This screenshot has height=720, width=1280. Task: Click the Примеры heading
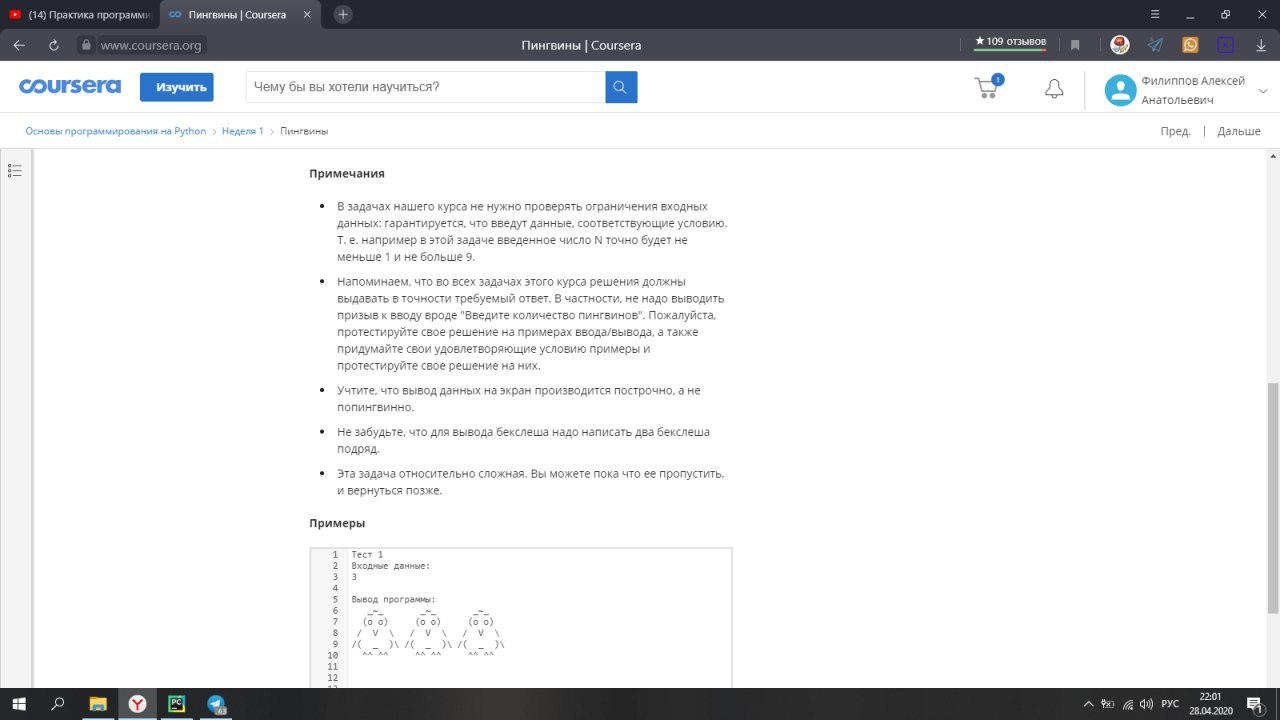point(337,523)
